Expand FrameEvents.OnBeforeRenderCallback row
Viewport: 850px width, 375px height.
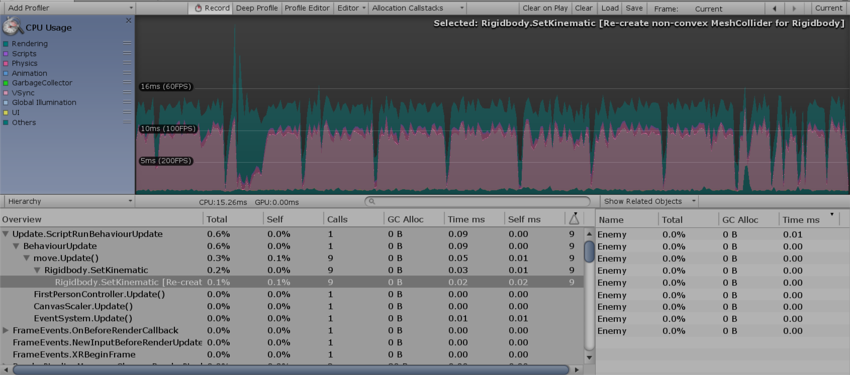click(5, 330)
